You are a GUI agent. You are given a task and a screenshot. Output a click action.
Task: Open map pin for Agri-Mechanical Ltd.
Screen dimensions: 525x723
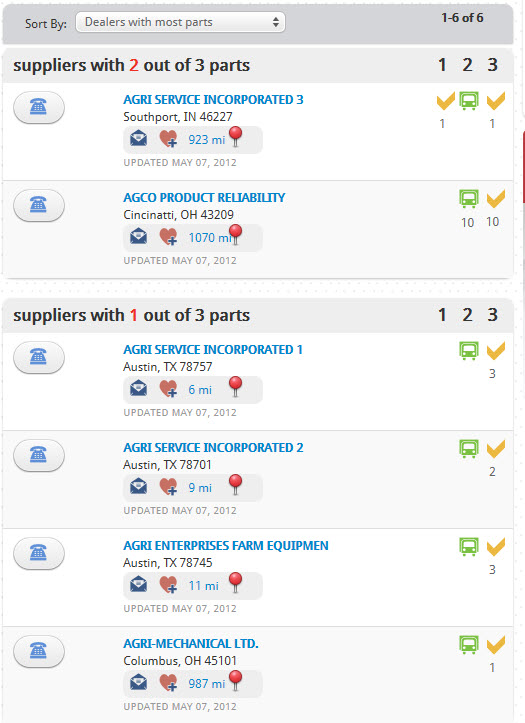point(236,681)
